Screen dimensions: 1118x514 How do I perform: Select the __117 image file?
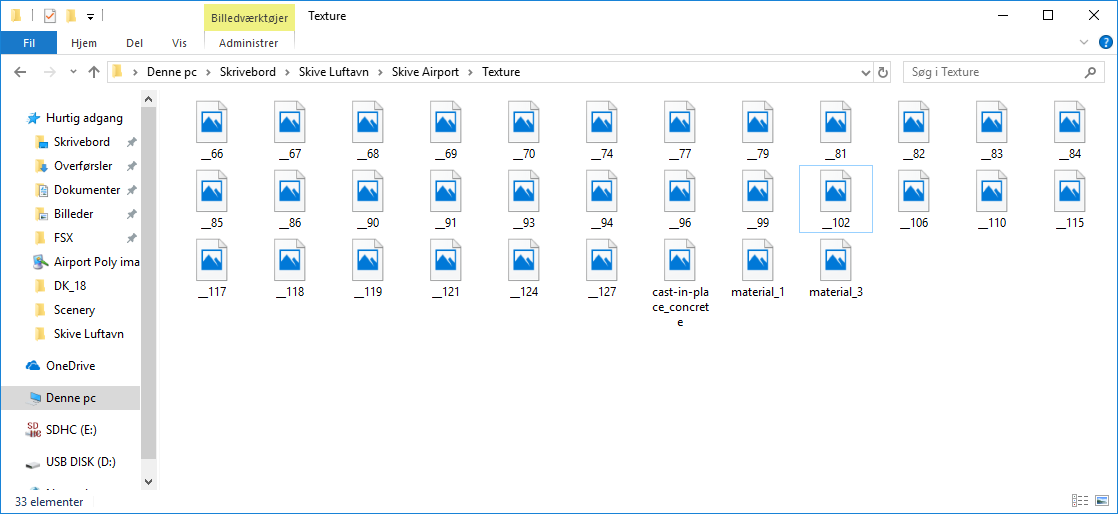pyautogui.click(x=212, y=269)
